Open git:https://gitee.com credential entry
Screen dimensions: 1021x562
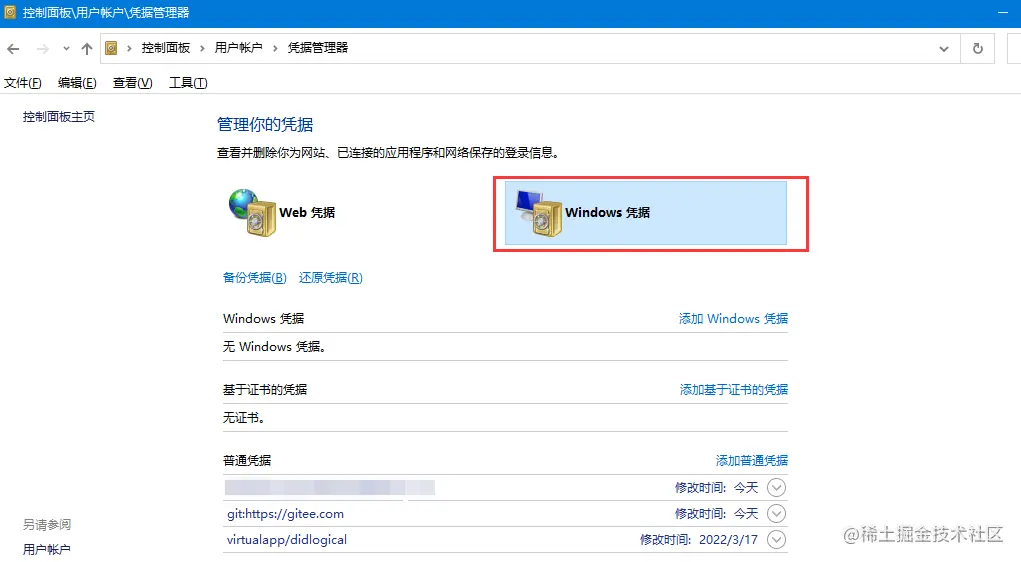click(285, 514)
